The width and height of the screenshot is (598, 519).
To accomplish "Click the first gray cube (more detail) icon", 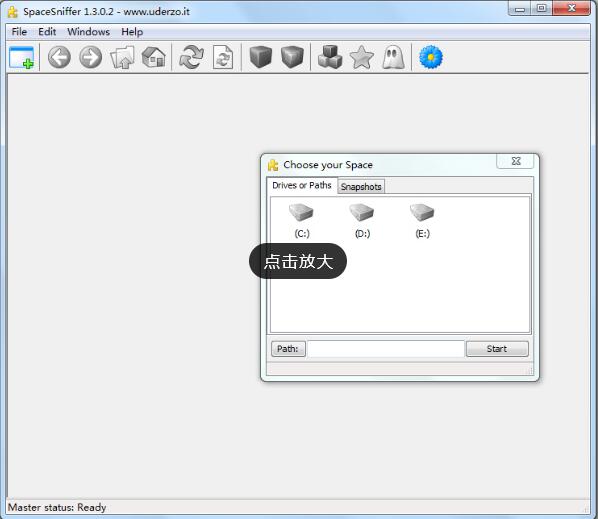I will pyautogui.click(x=261, y=57).
